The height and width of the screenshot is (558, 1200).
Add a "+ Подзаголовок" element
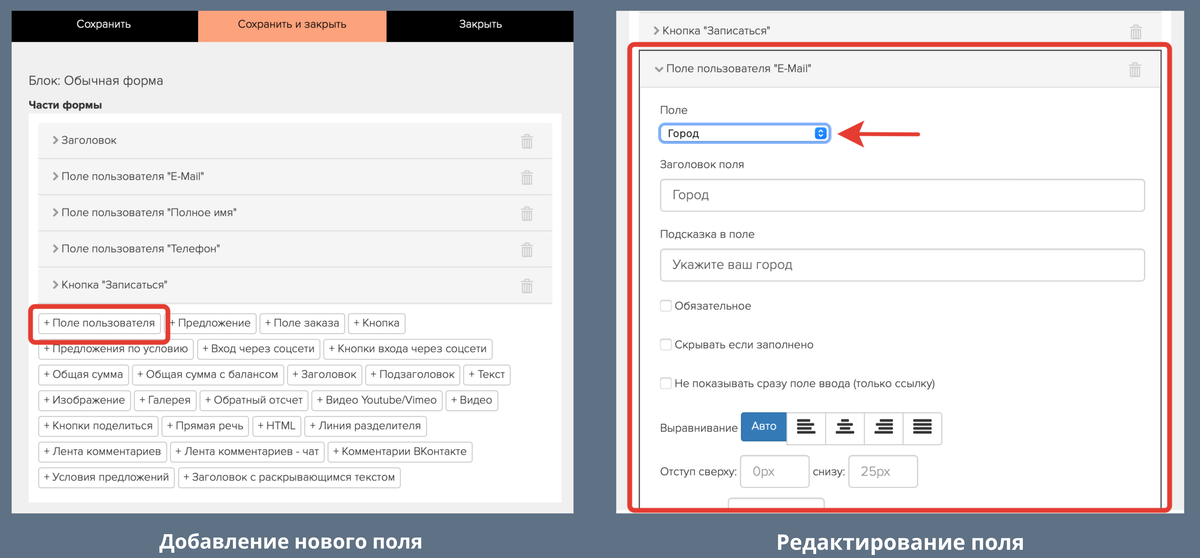click(x=413, y=374)
